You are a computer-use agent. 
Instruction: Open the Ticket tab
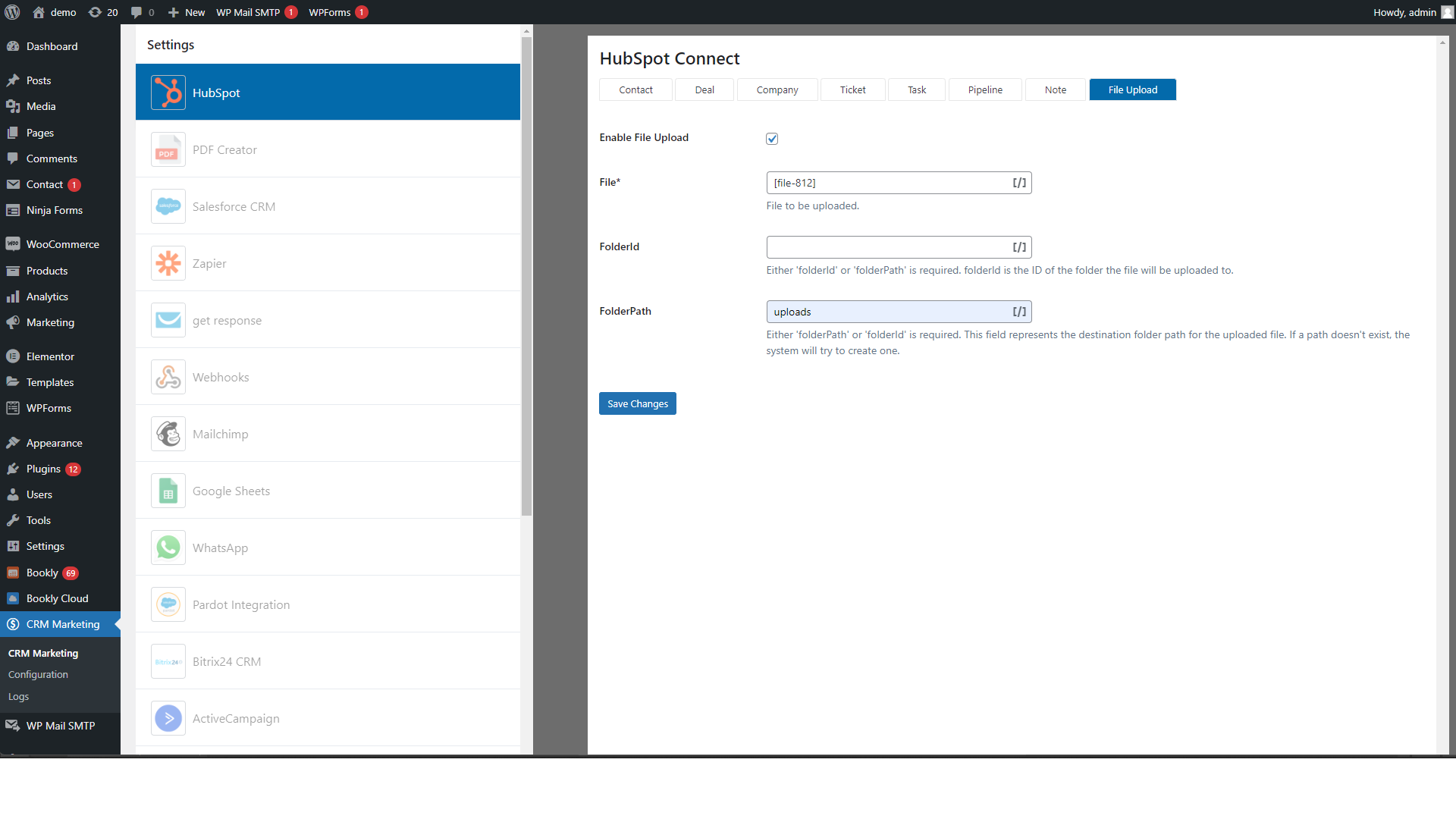pos(852,89)
